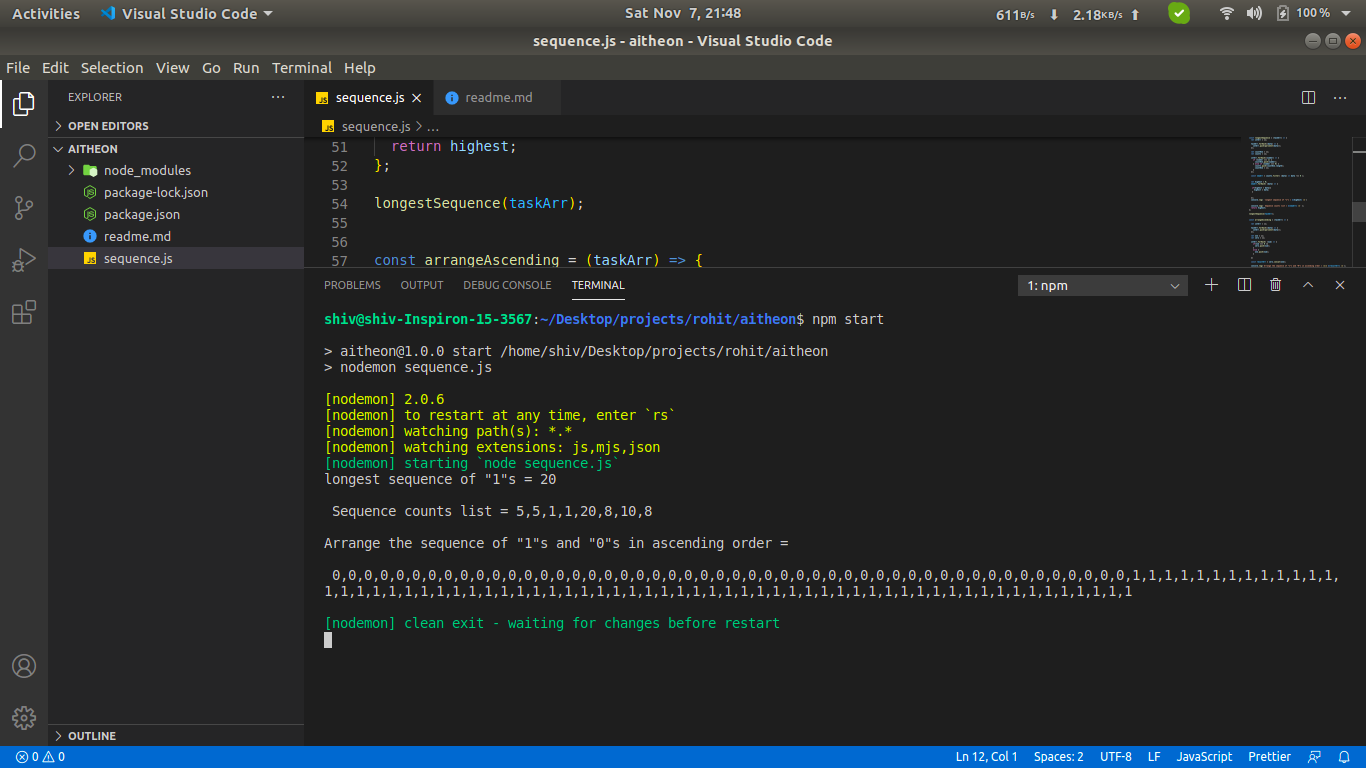
Task: Open notifications bell in status bar
Action: (1345, 757)
